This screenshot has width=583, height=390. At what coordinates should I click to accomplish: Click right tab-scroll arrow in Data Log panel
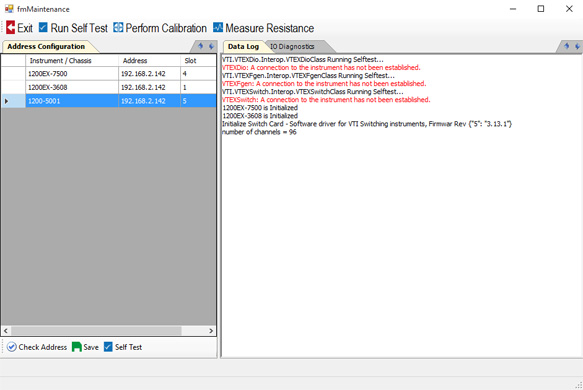click(x=577, y=46)
